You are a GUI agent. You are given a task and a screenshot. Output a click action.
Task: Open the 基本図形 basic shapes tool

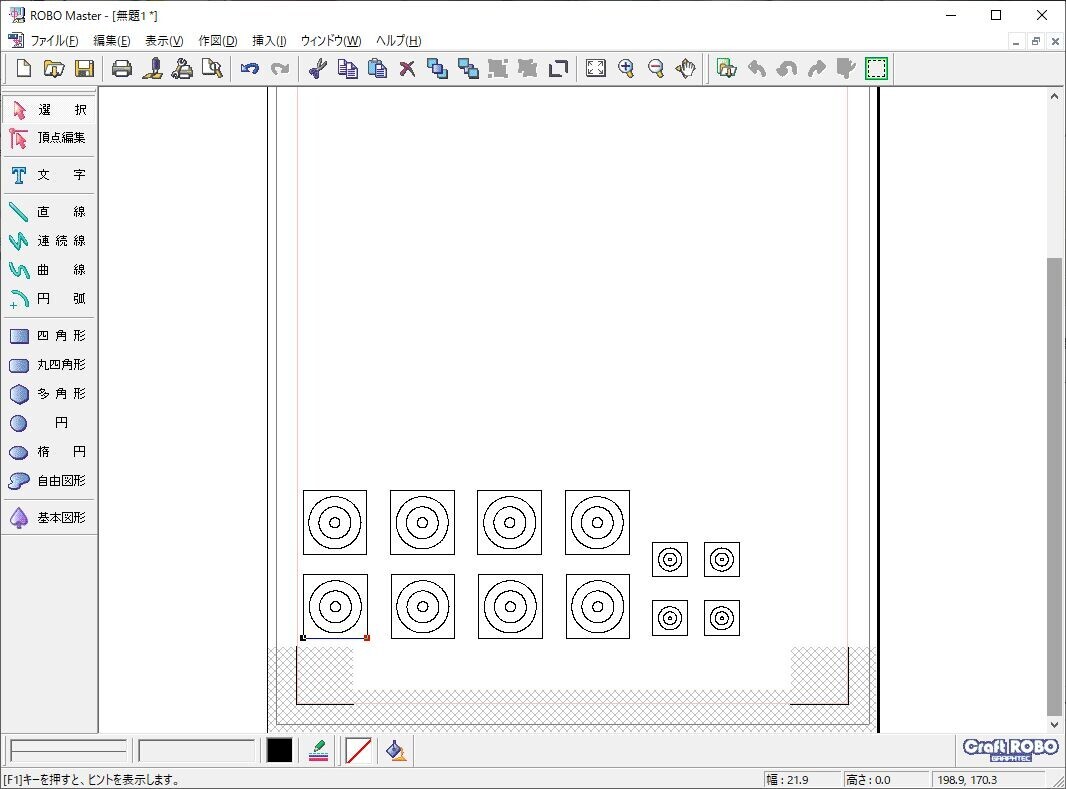(x=49, y=517)
